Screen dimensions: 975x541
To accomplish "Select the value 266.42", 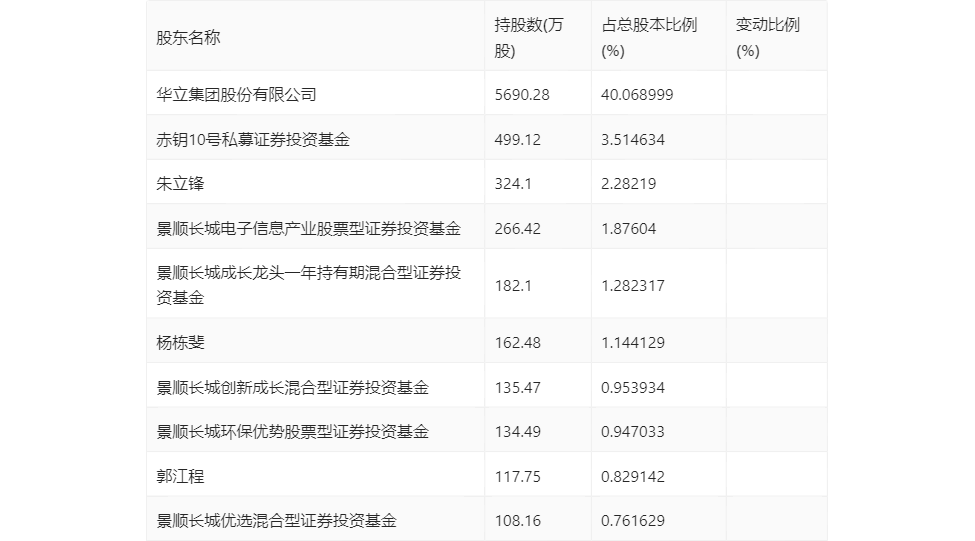I will (x=518, y=228).
